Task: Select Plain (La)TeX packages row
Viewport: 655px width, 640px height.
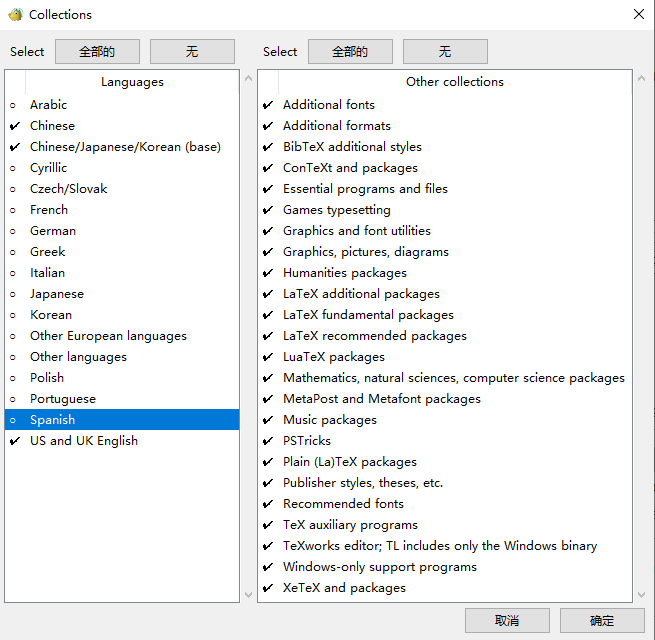Action: pyautogui.click(x=445, y=462)
